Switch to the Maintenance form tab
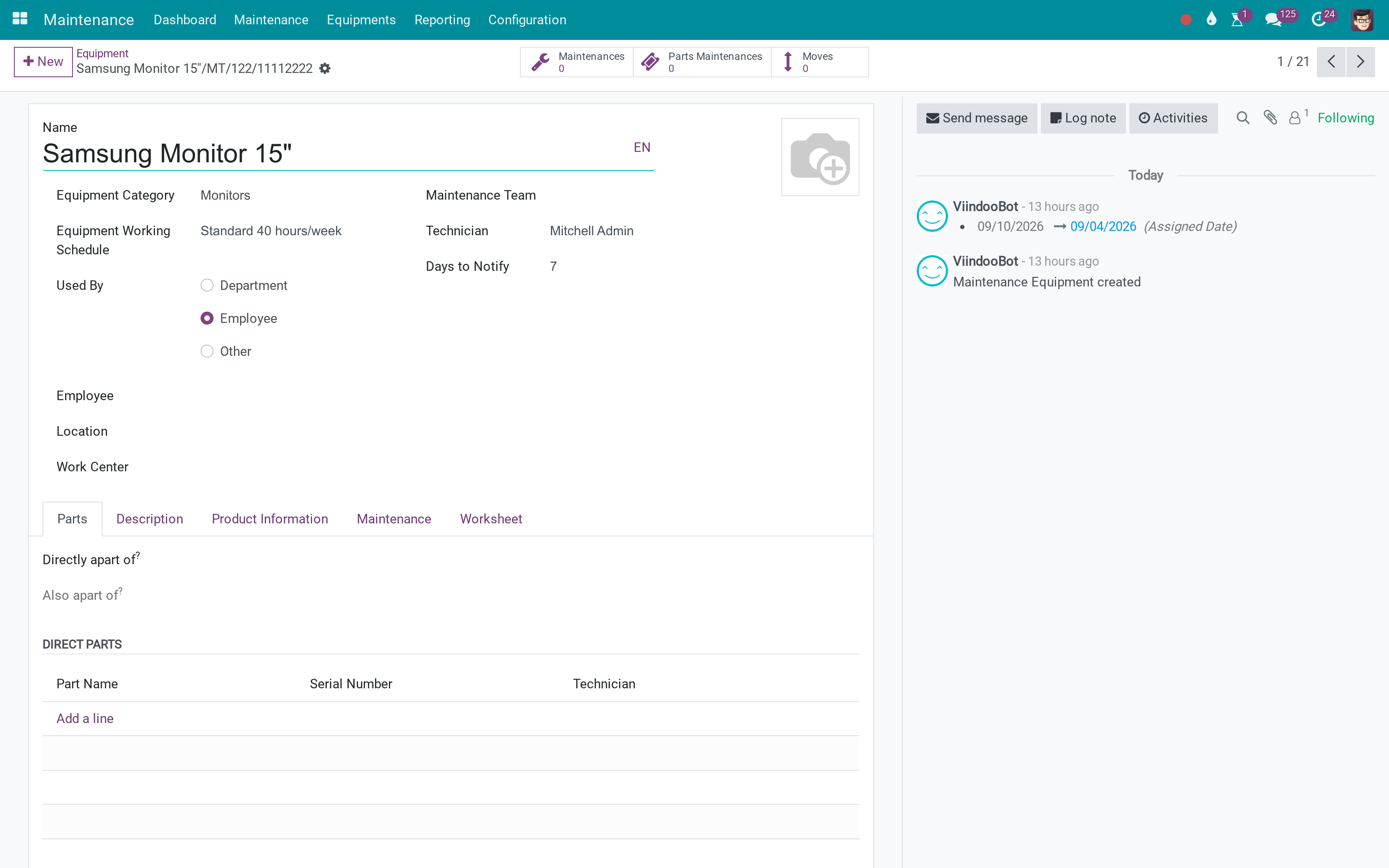This screenshot has height=868, width=1389. click(394, 519)
